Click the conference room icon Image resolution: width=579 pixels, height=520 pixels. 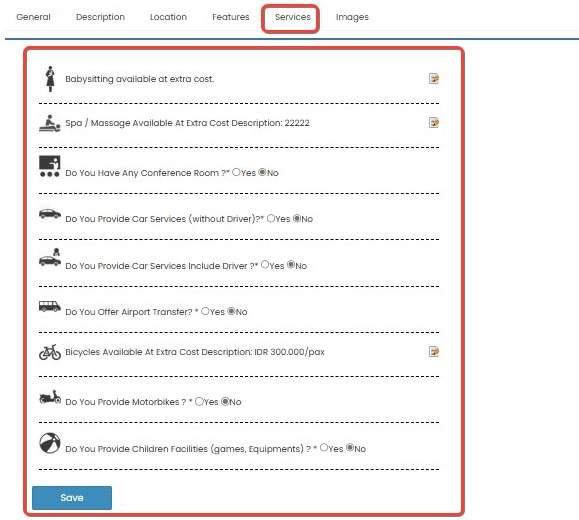coord(49,166)
